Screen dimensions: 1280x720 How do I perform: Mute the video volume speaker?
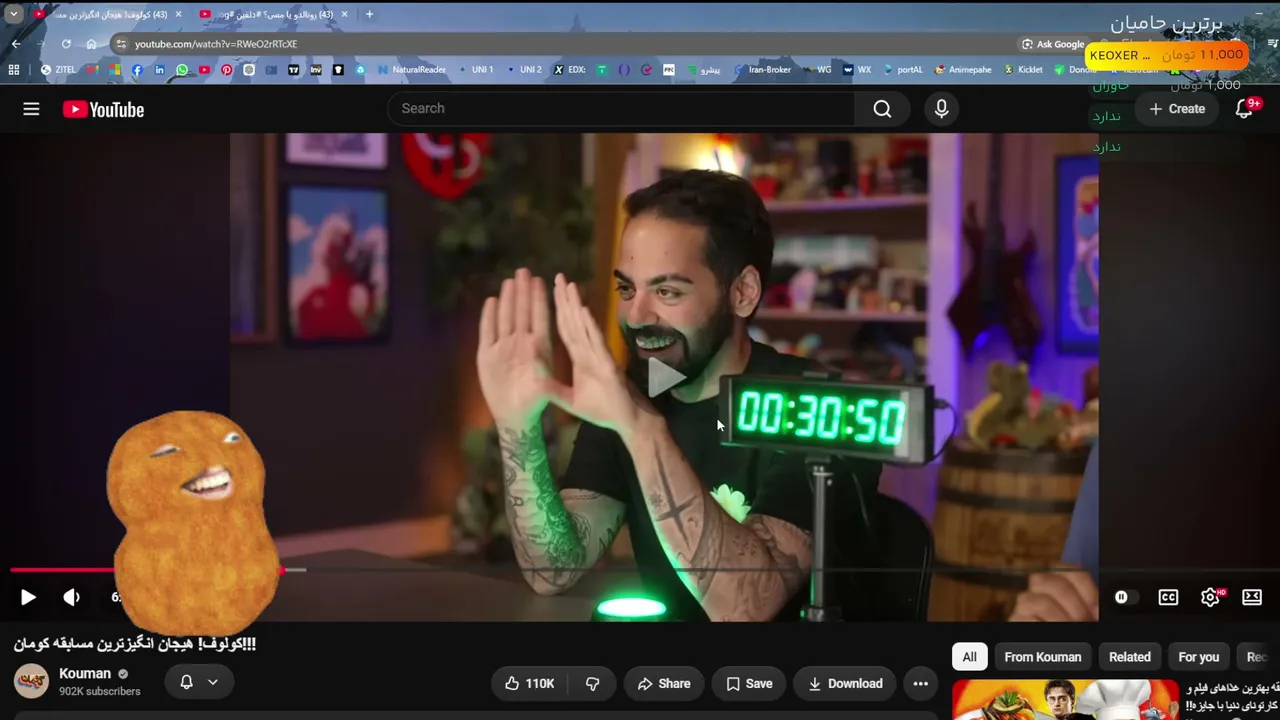pos(71,597)
